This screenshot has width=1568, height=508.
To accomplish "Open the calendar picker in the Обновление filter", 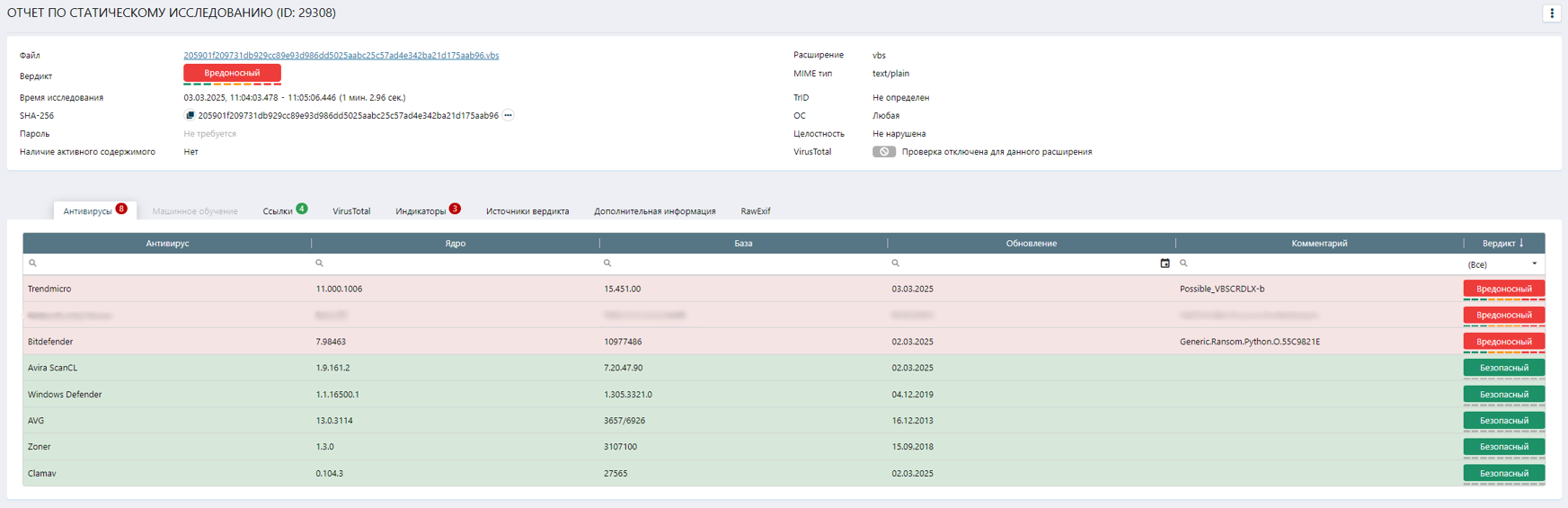I will (x=1165, y=263).
